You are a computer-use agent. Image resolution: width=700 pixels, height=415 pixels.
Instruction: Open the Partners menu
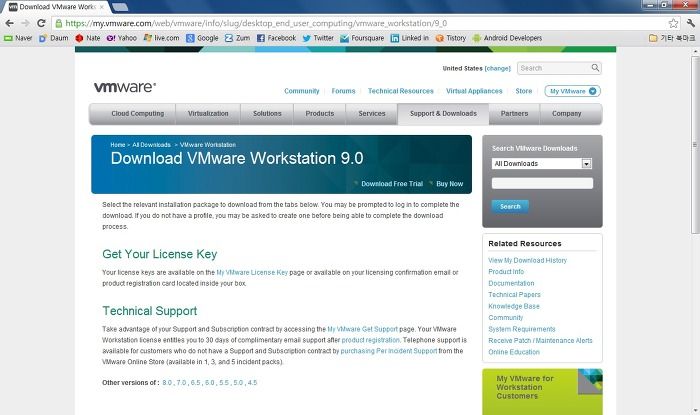(514, 114)
